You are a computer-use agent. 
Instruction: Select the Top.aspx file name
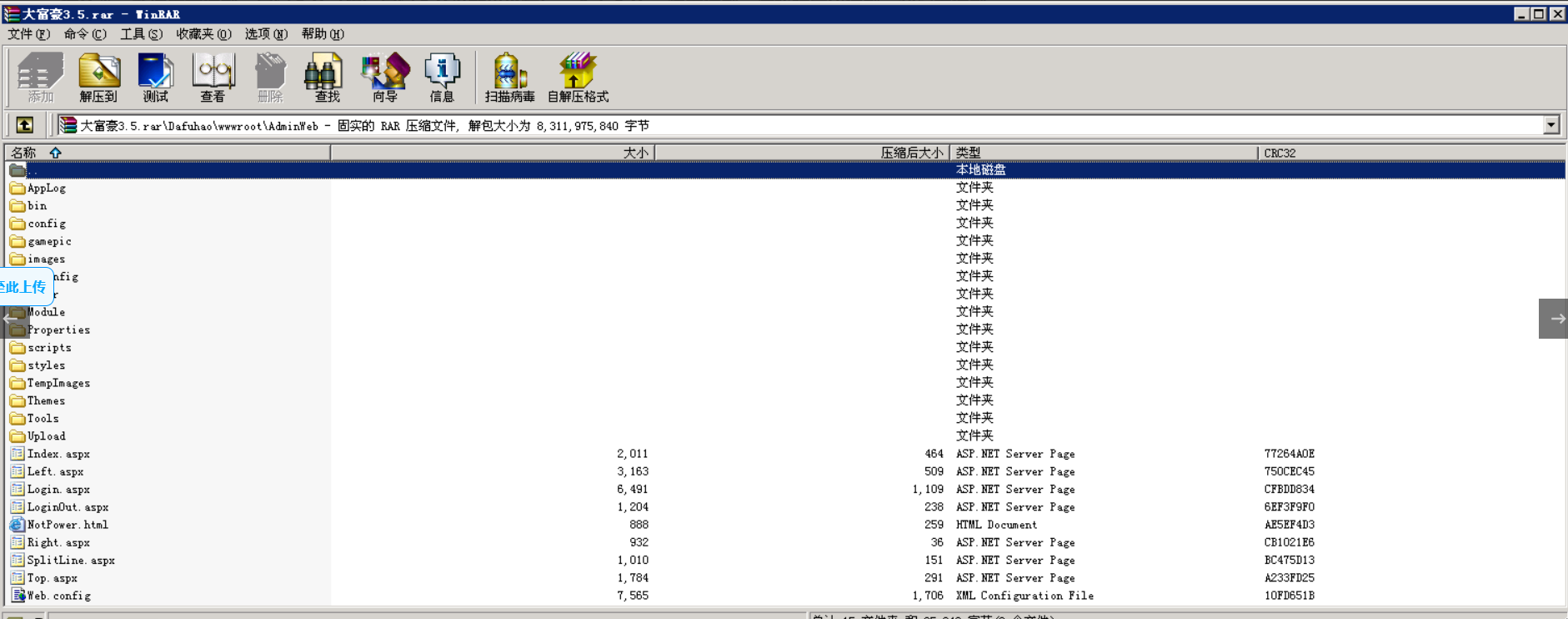(53, 577)
